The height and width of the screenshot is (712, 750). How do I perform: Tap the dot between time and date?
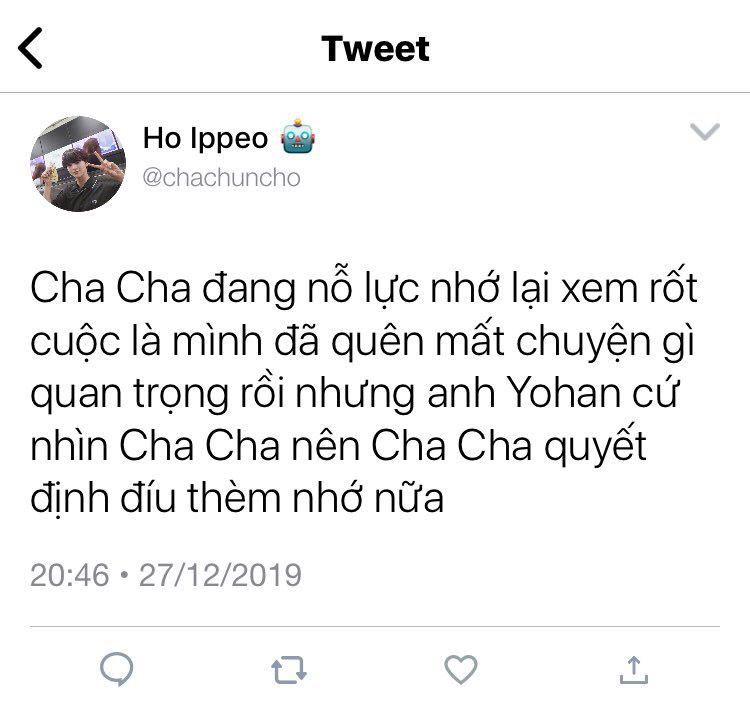click(x=124, y=575)
